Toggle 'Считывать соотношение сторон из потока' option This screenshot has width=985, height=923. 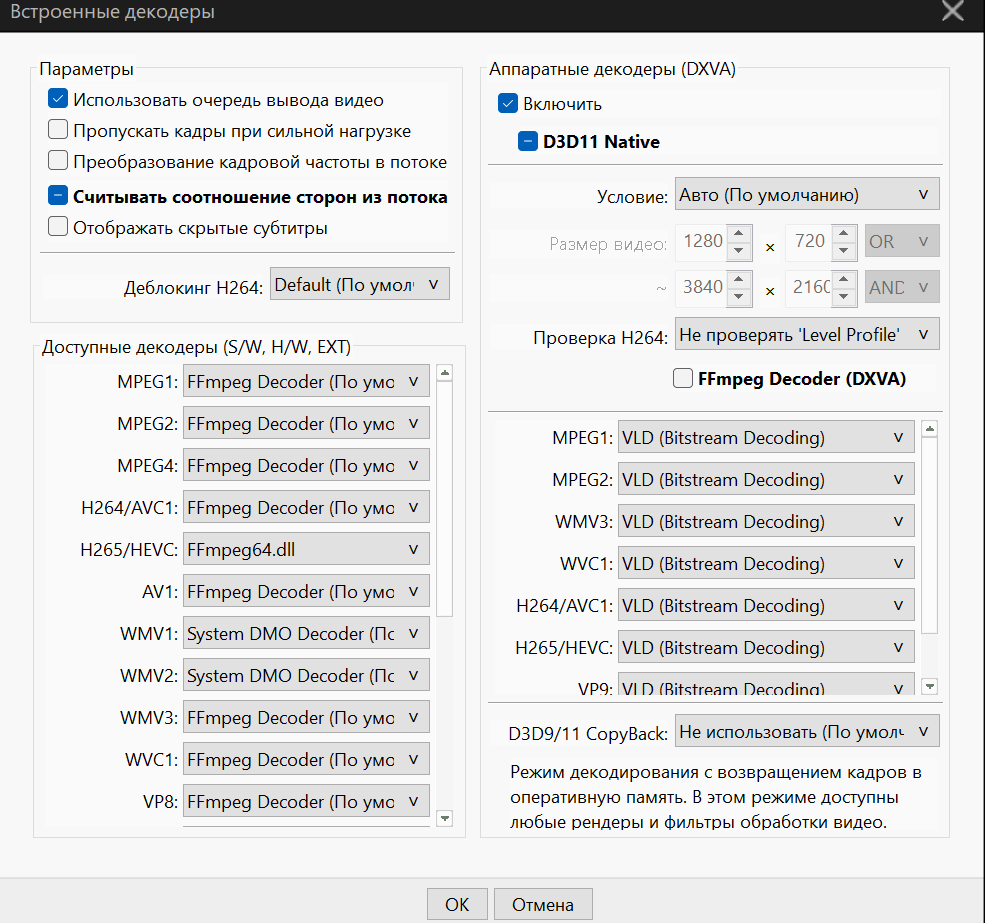(58, 197)
